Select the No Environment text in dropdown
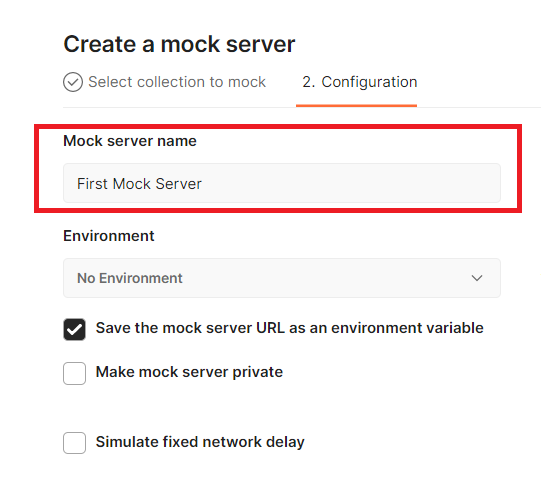This screenshot has height=481, width=541. 129,278
